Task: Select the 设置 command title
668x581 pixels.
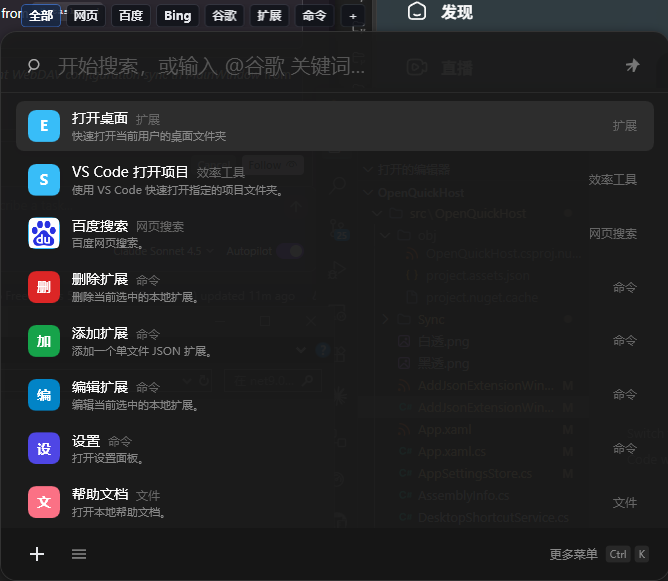Action: tap(86, 441)
